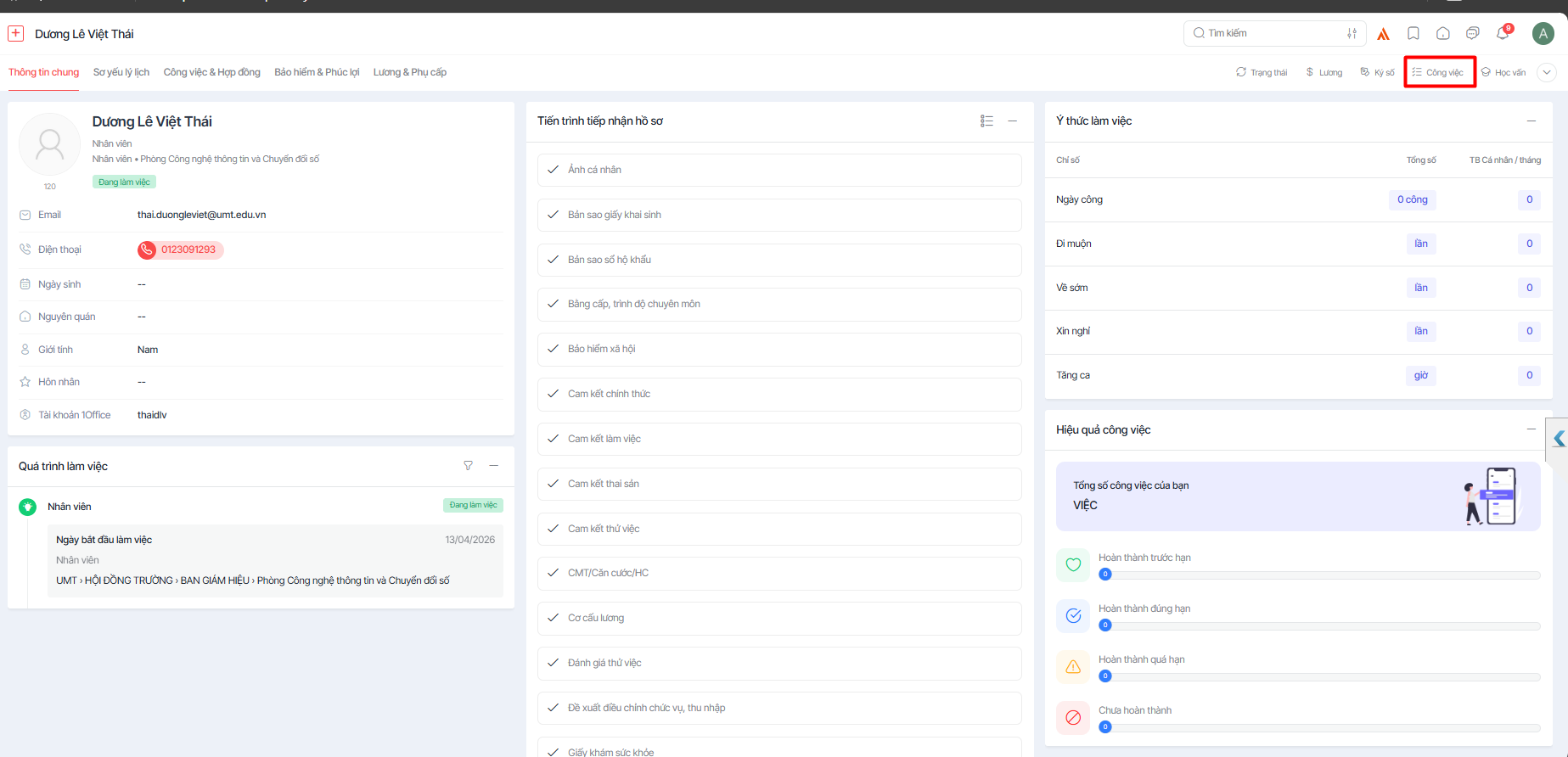Click the bookmark icon in header

point(1413,34)
